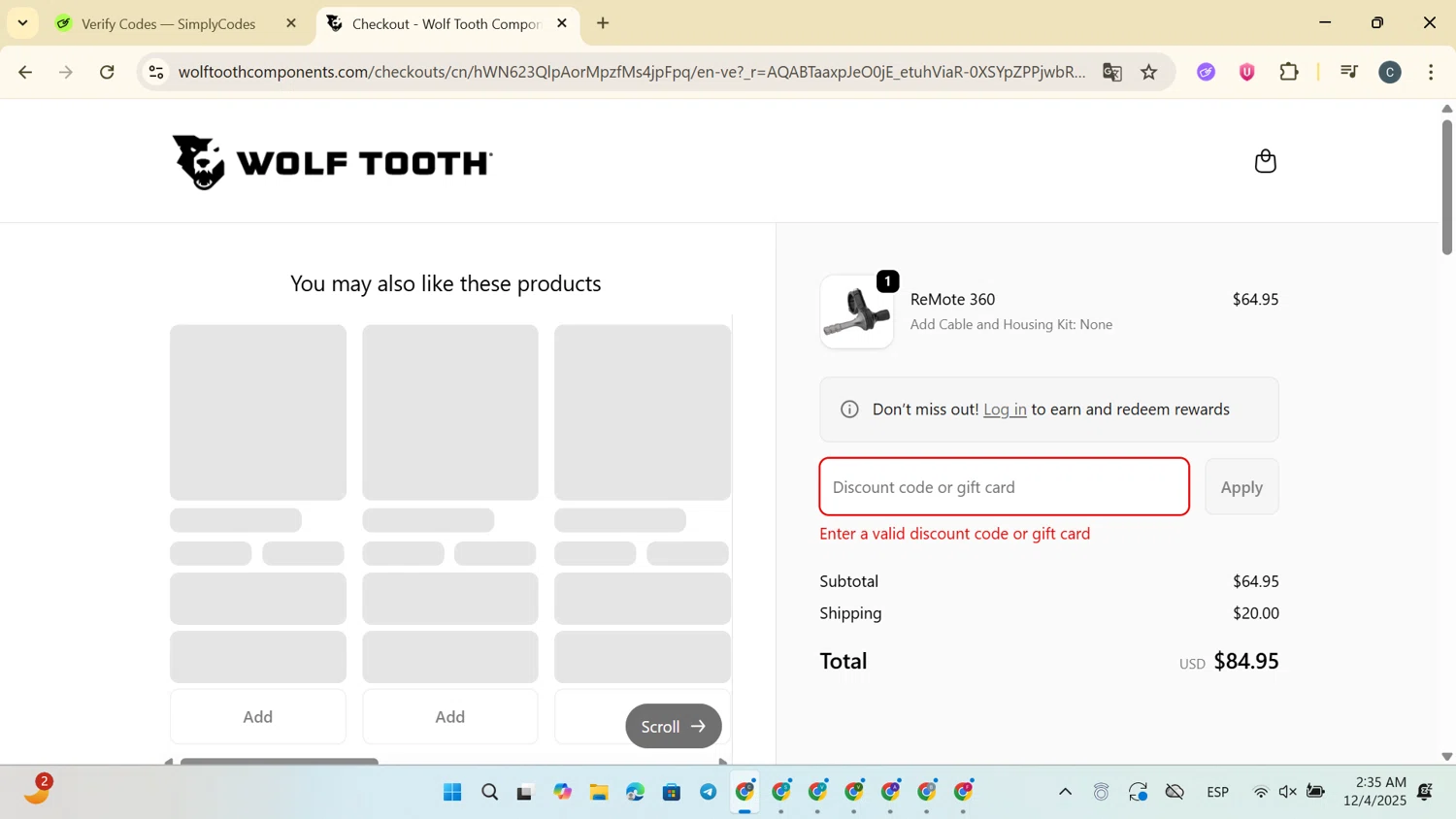
Task: Open the Windows Start menu
Action: (452, 793)
